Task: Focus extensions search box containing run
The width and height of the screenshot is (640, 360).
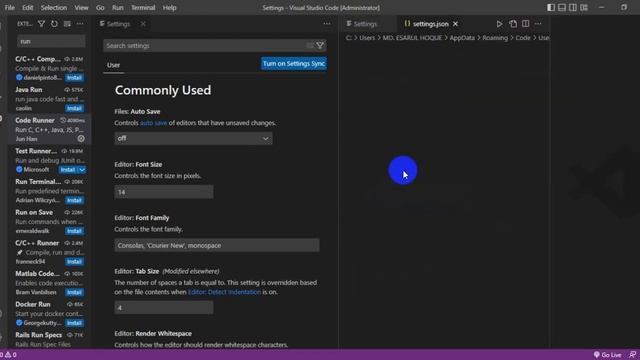Action: tap(51, 41)
